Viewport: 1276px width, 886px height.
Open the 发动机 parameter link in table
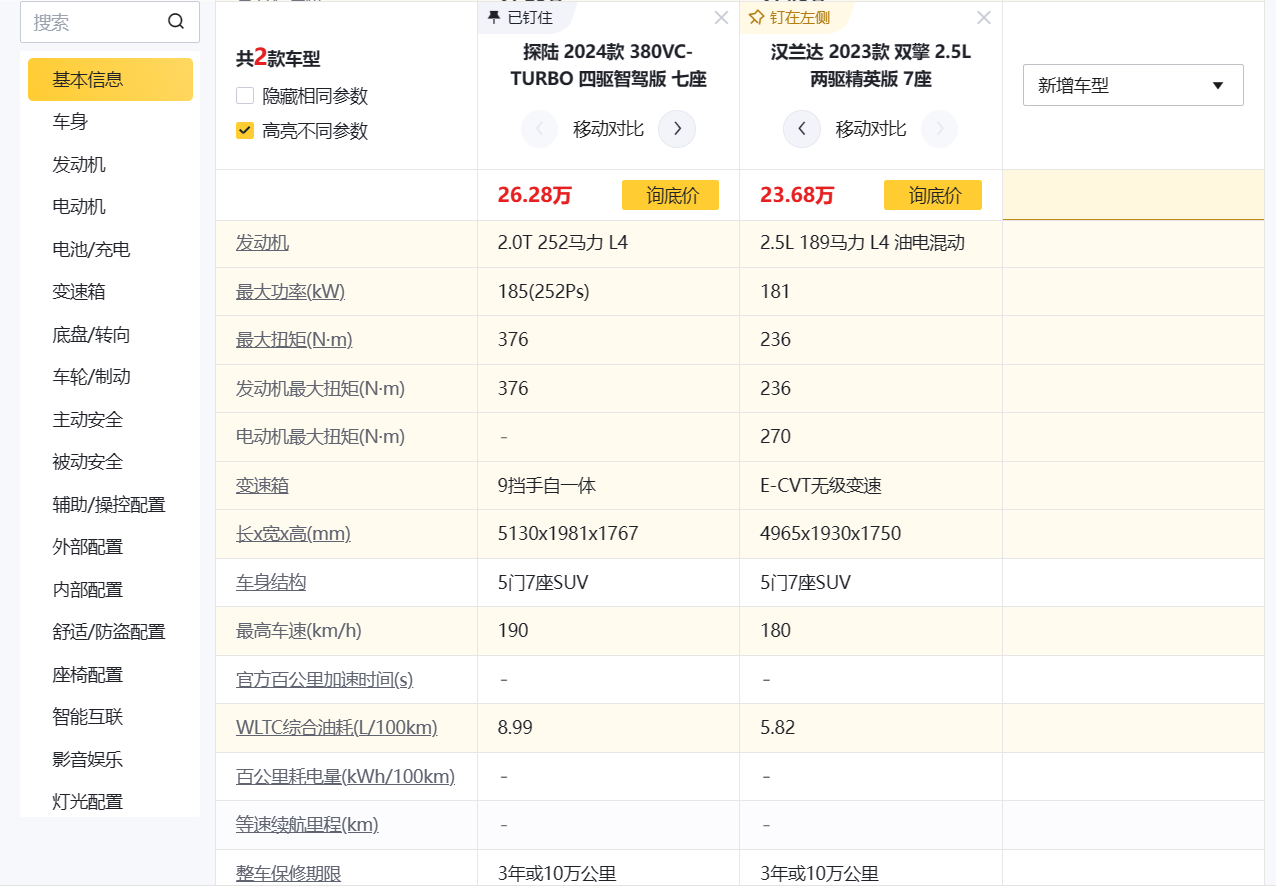click(262, 243)
